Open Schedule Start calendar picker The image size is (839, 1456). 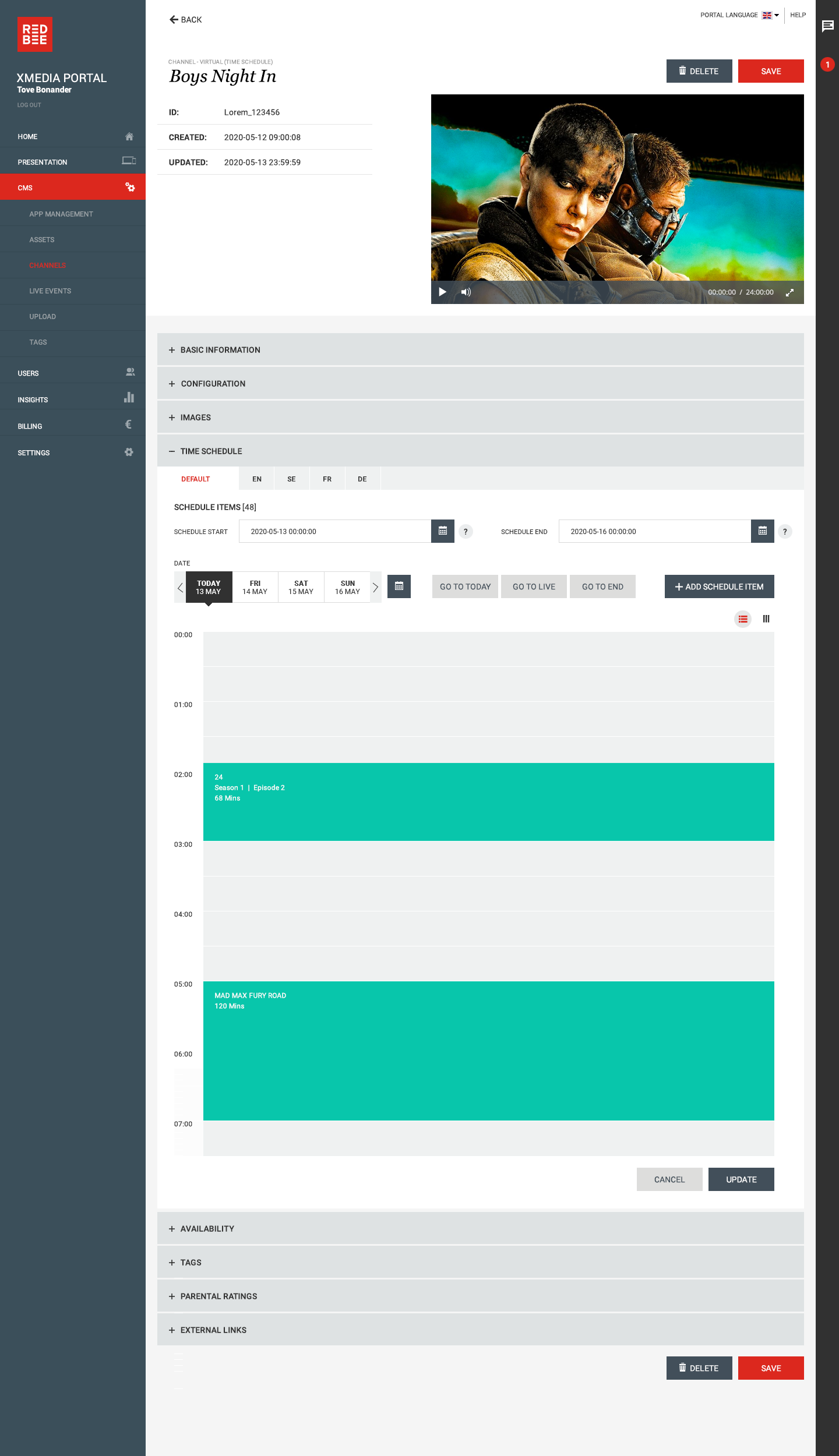(443, 531)
